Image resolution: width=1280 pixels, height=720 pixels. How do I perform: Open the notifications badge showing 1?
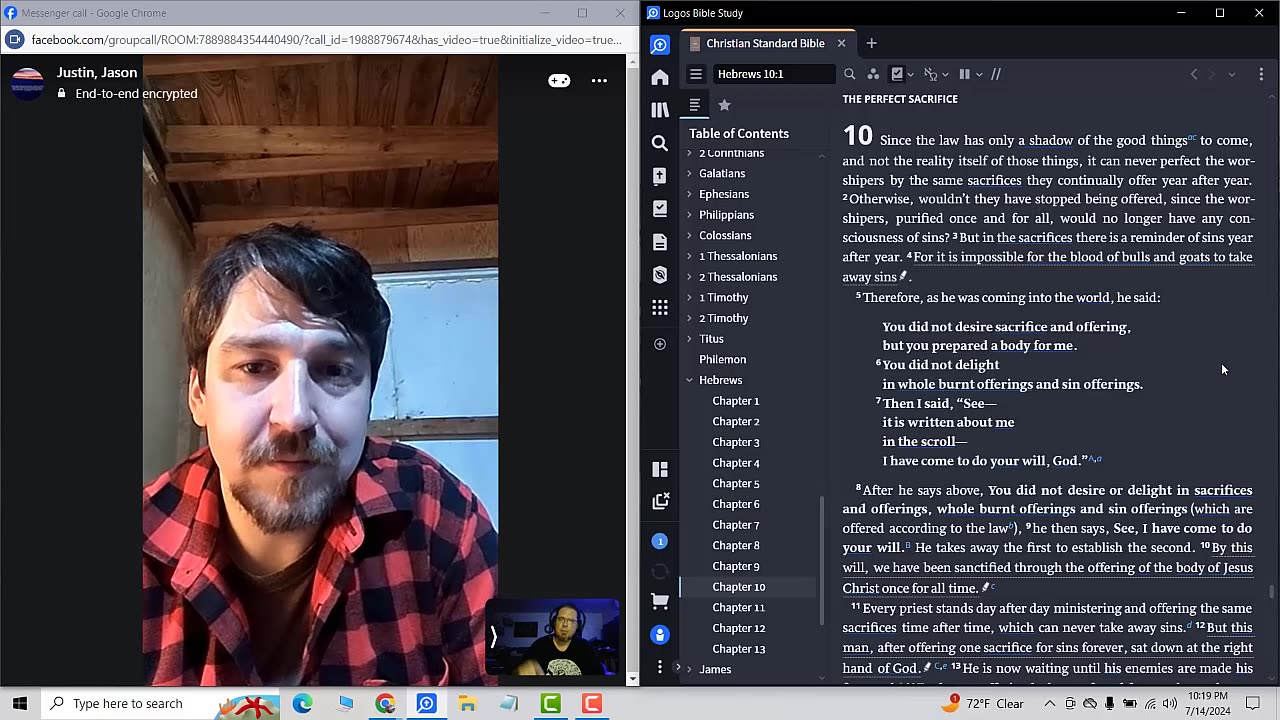click(660, 541)
